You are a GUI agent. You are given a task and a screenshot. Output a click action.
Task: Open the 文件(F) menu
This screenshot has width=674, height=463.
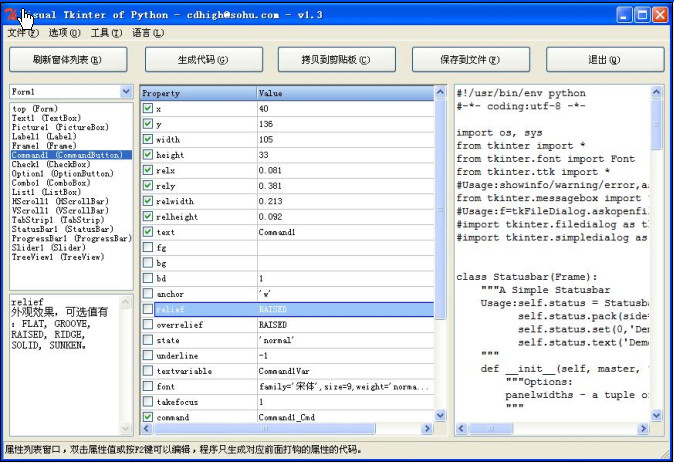pos(22,33)
